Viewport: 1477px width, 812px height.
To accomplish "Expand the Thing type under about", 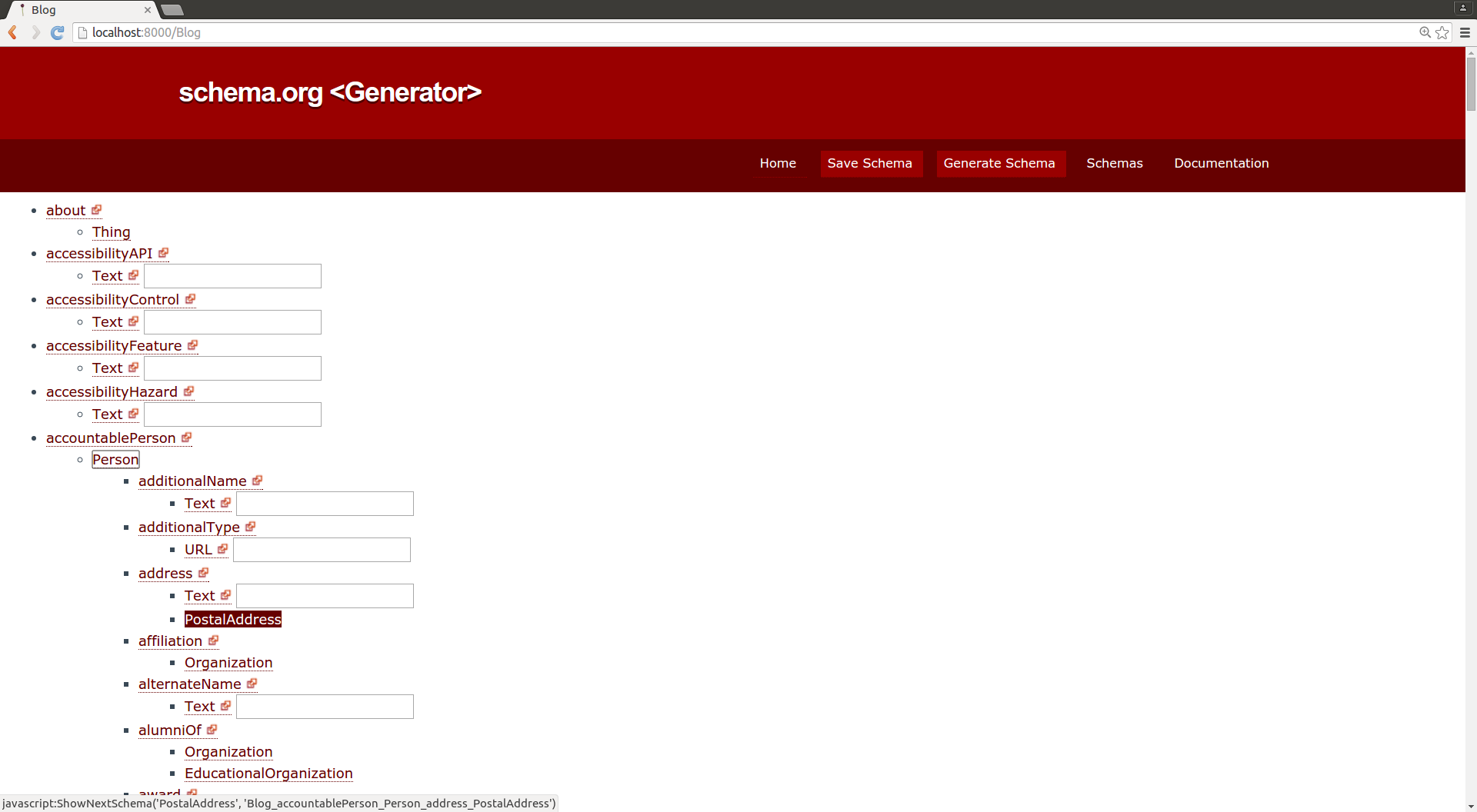I will click(111, 232).
